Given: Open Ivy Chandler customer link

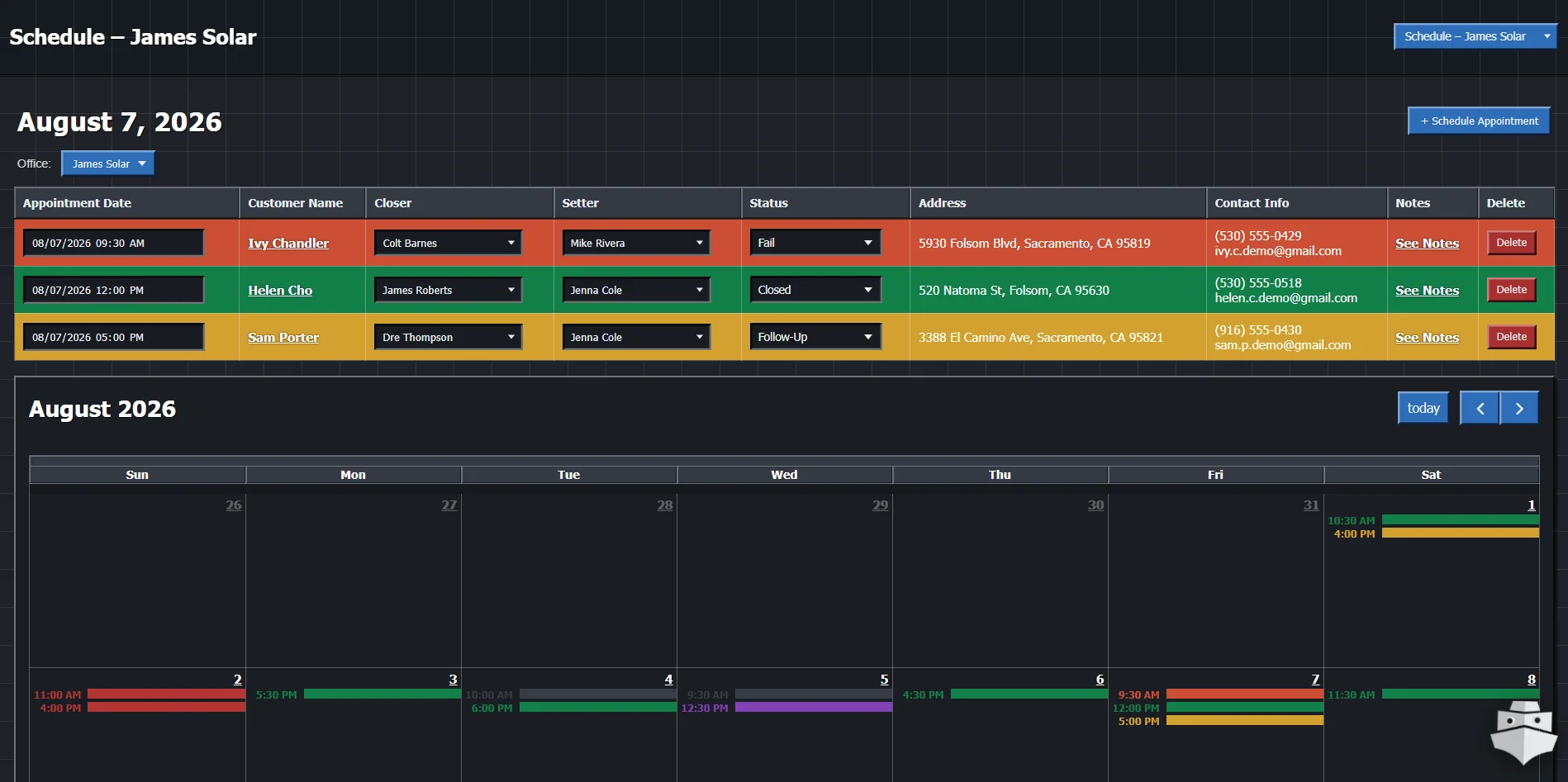Looking at the screenshot, I should (x=288, y=243).
